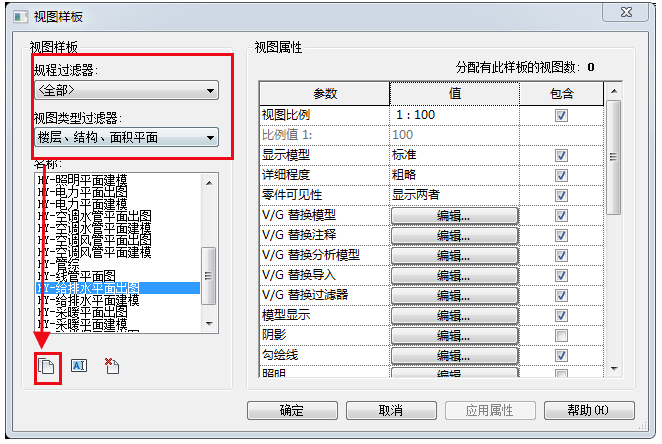662x444 pixels.
Task: Click the 参数 column header
Action: point(325,94)
